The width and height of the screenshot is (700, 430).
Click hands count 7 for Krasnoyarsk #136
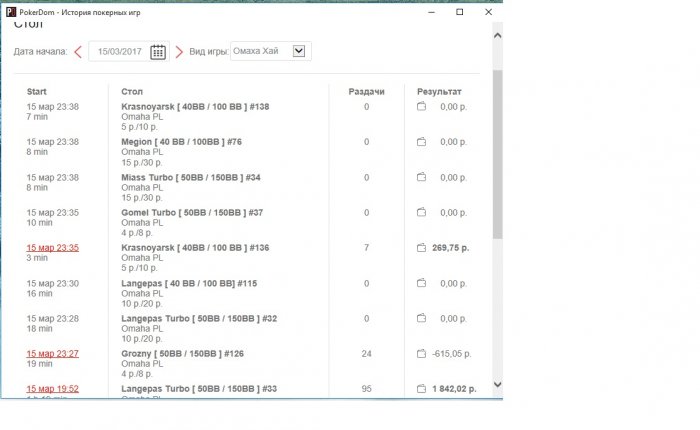click(367, 248)
